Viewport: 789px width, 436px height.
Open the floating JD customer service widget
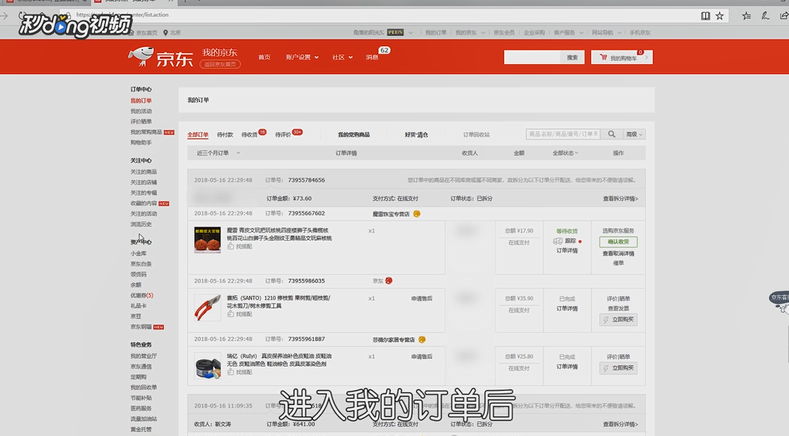pyautogui.click(x=779, y=301)
